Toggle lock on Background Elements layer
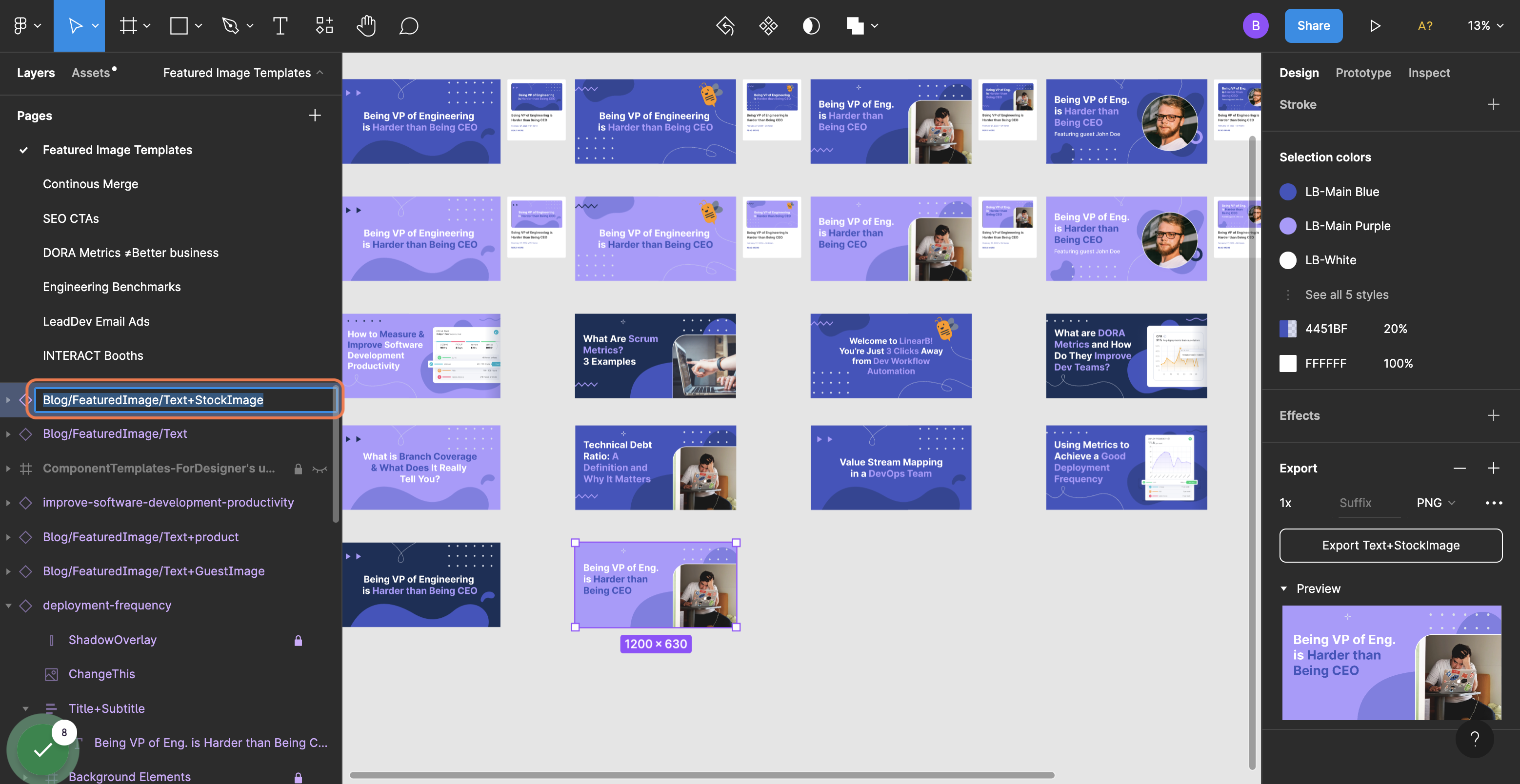 tap(298, 777)
